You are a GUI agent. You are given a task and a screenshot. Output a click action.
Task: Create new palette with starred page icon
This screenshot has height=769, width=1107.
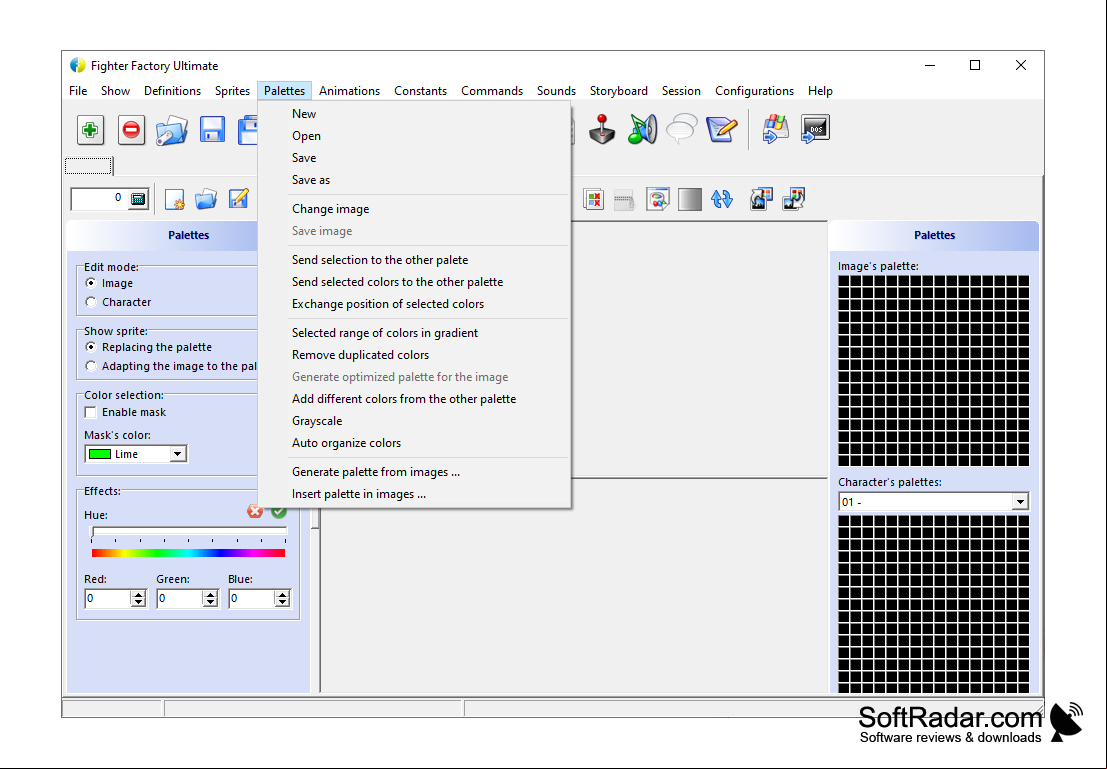point(174,200)
